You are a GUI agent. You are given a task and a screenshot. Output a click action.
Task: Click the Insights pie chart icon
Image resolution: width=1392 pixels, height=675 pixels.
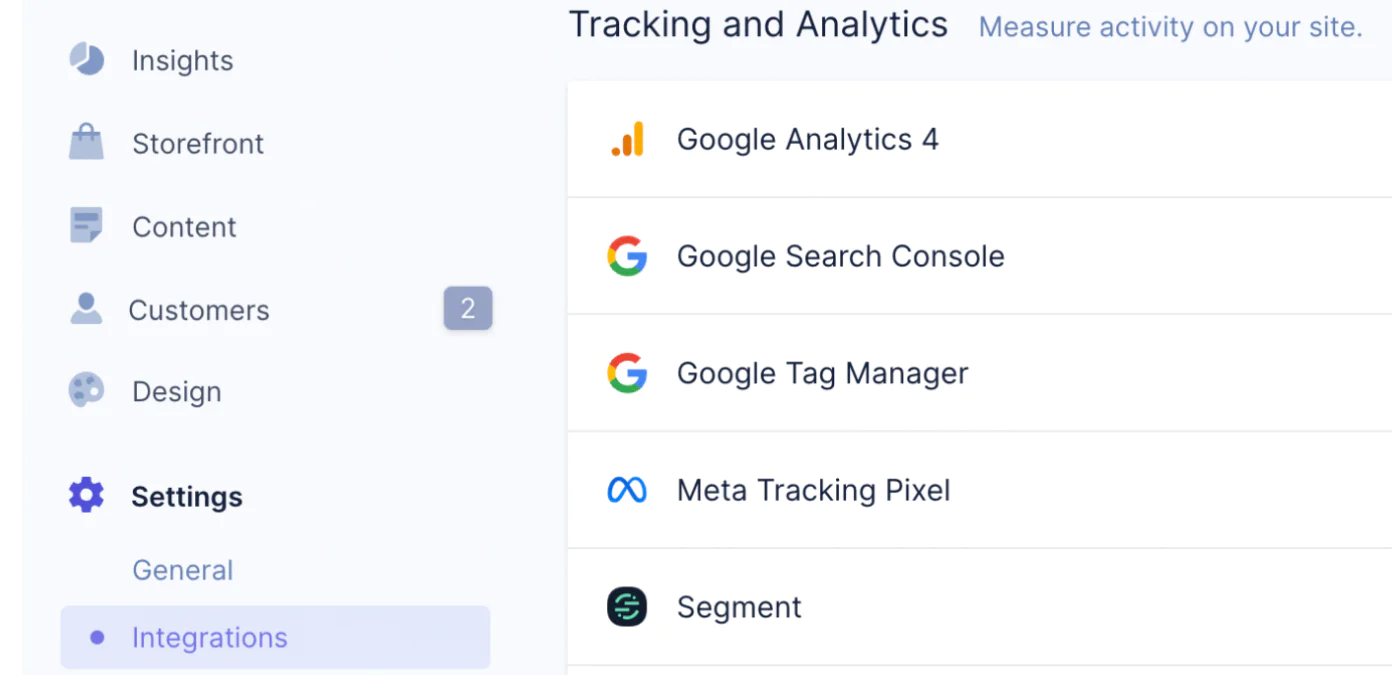point(87,59)
